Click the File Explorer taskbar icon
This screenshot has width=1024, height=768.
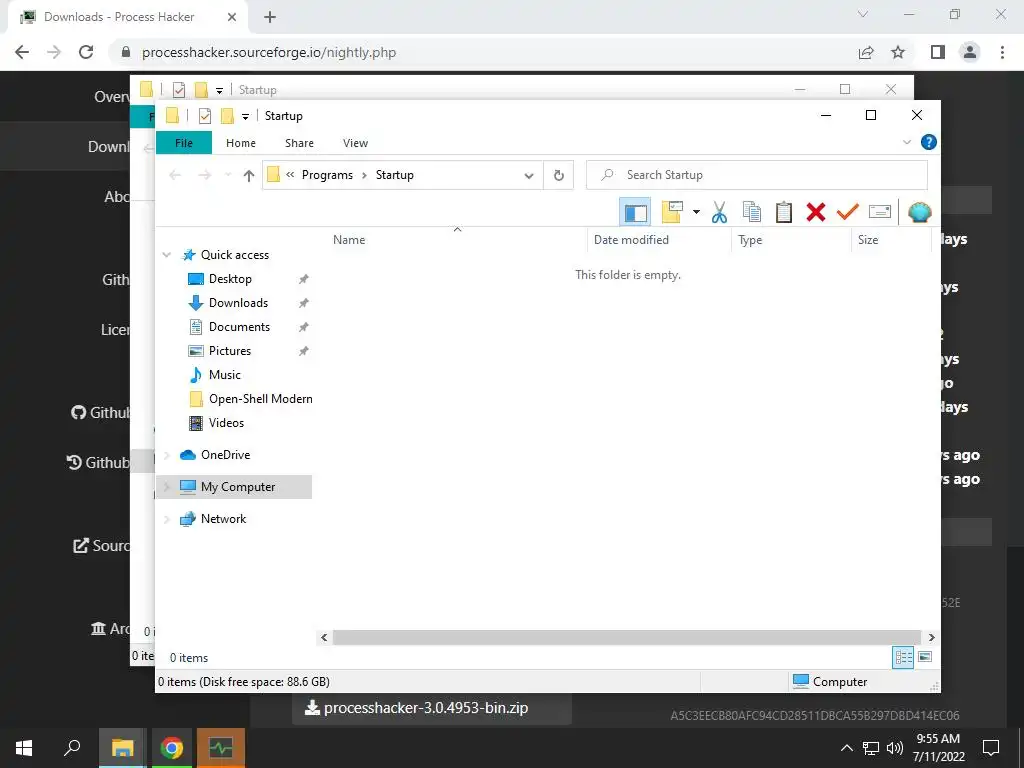tap(122, 748)
